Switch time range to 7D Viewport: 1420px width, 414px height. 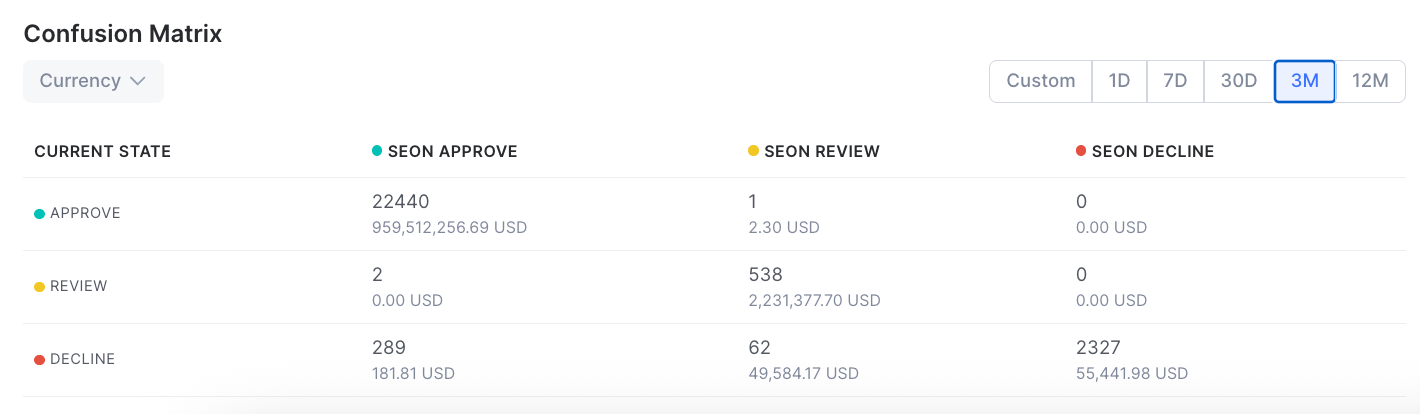[1175, 81]
